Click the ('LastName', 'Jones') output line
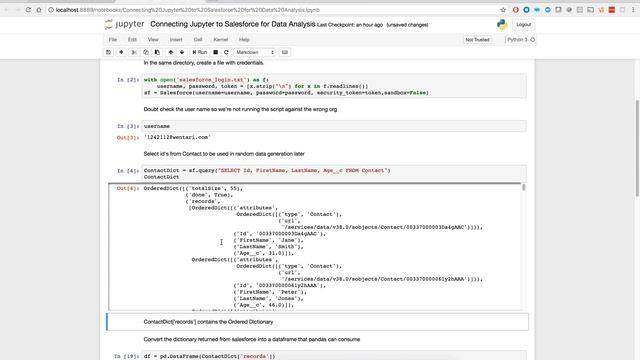This screenshot has width=640, height=360. pos(268,298)
